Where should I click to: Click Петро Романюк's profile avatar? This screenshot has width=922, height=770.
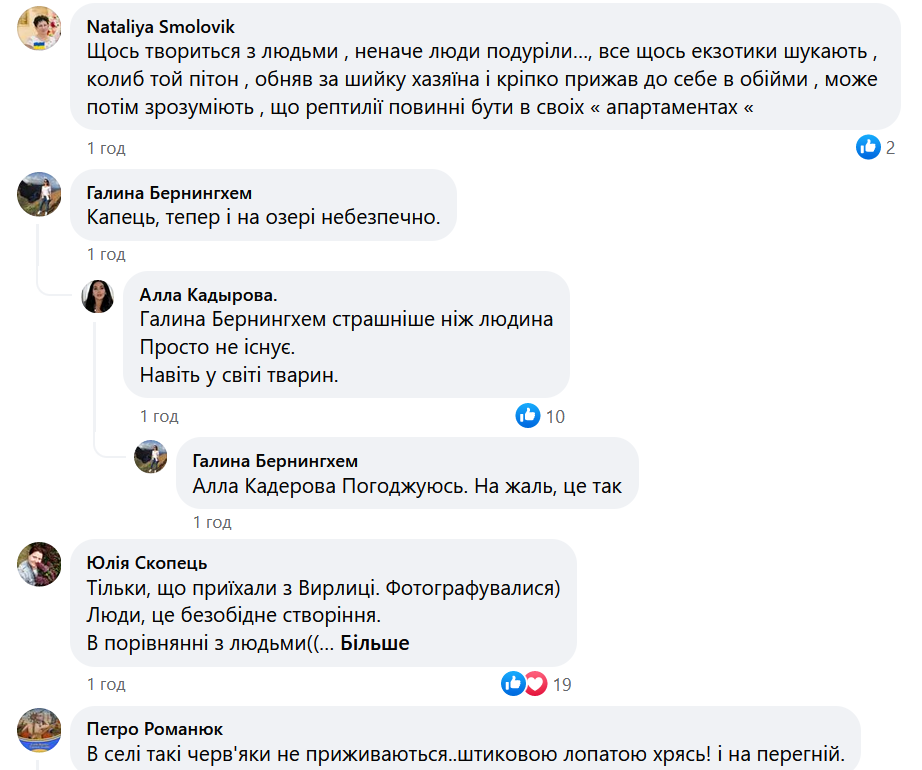(40, 730)
